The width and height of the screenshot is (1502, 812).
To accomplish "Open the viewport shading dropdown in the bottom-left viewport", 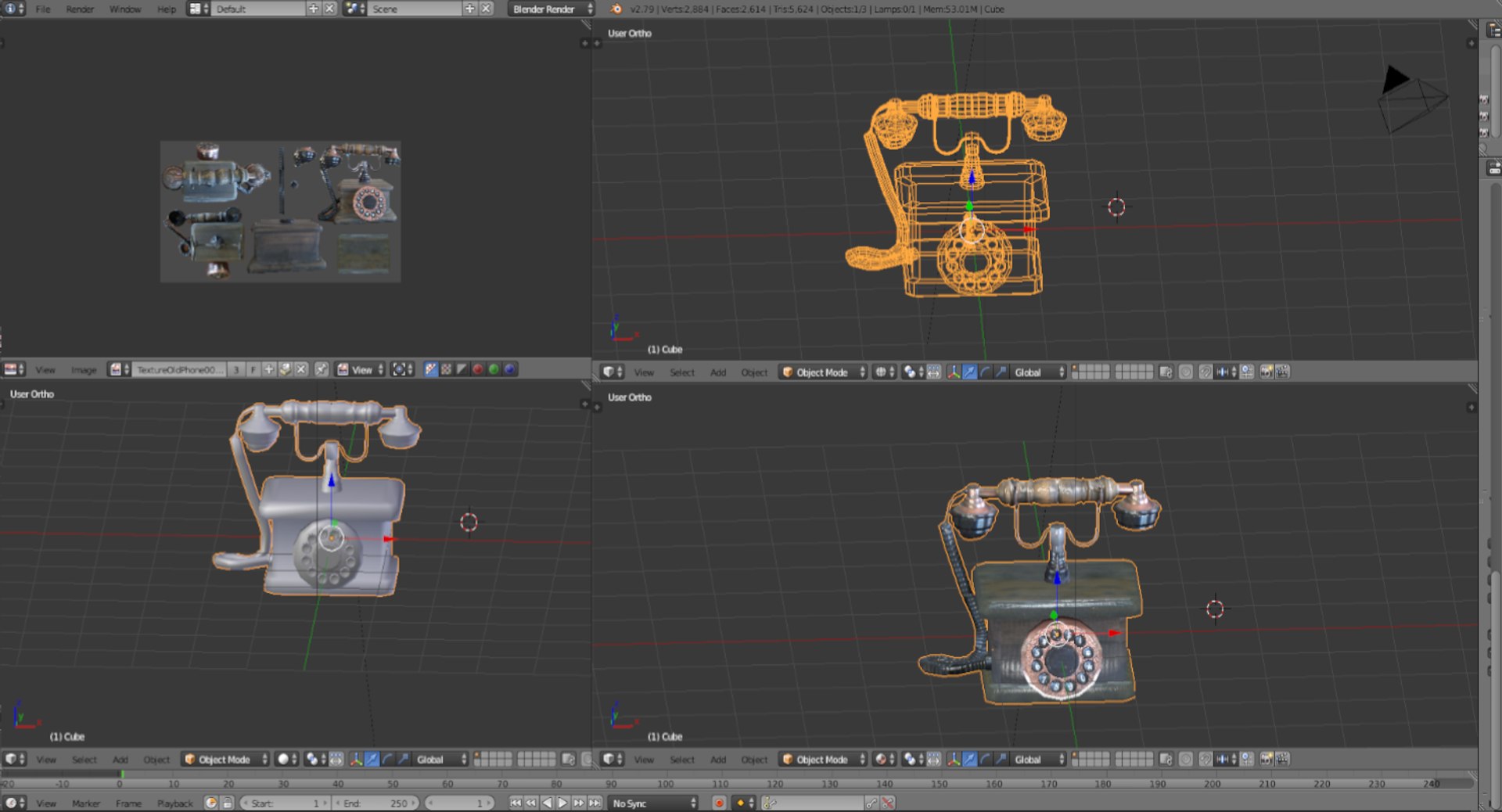I will tap(286, 760).
